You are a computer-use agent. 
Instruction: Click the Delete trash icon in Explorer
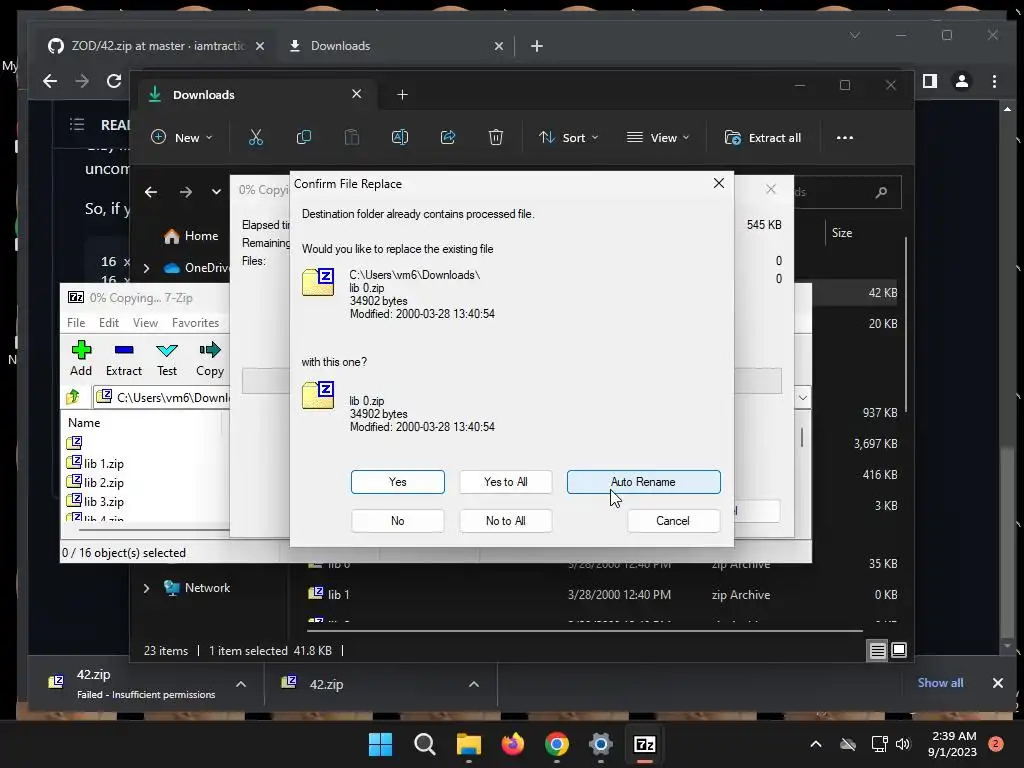coord(496,138)
